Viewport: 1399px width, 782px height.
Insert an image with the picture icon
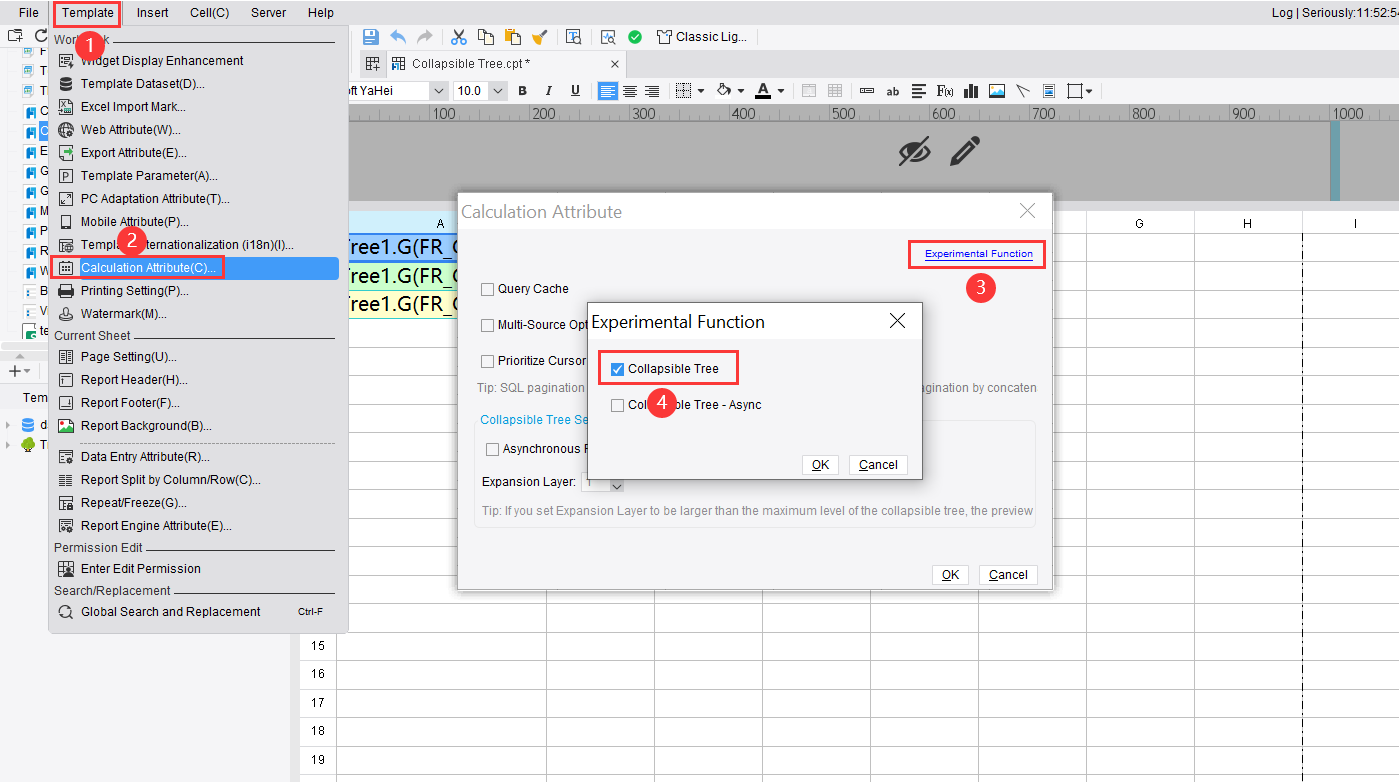tap(996, 91)
